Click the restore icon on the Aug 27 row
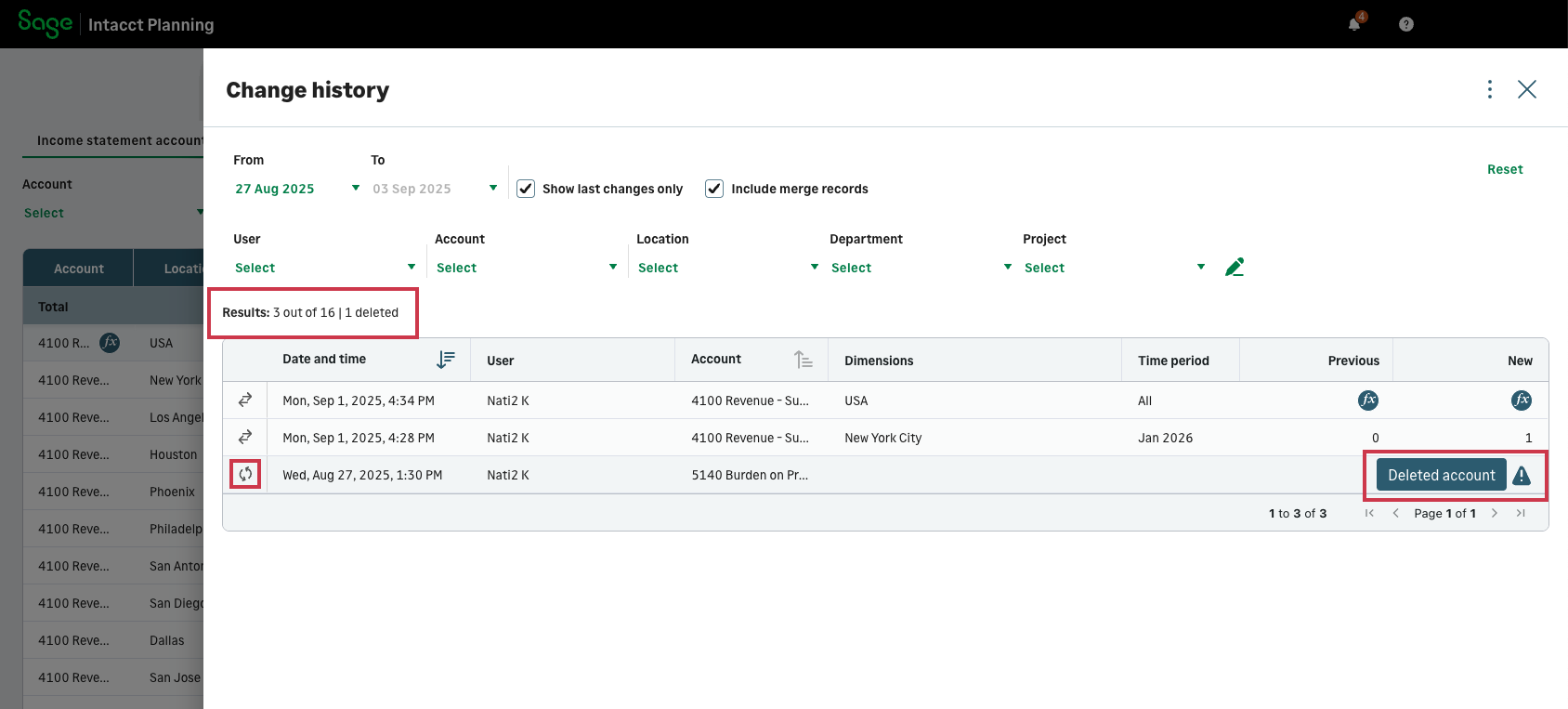 point(245,475)
